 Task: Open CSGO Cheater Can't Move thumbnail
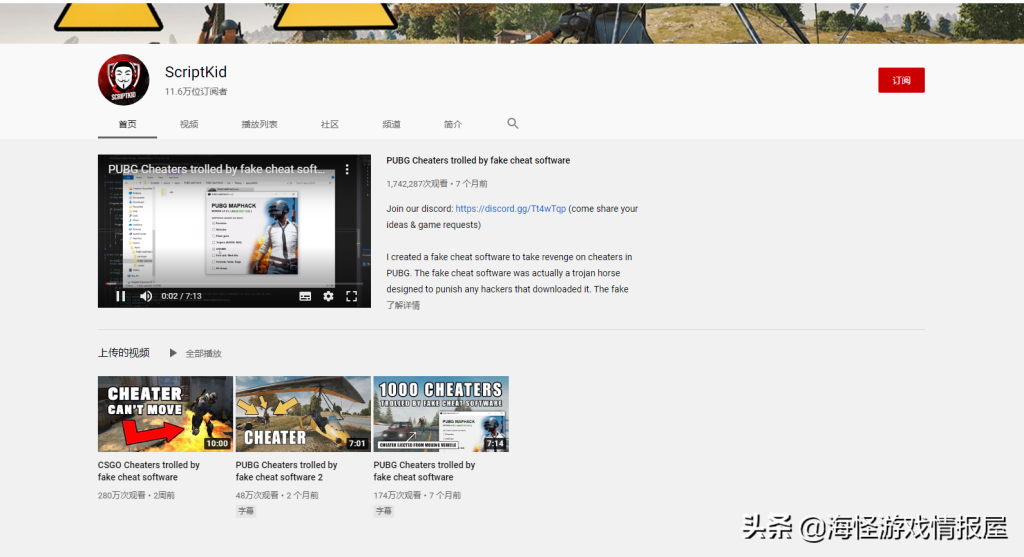(165, 414)
